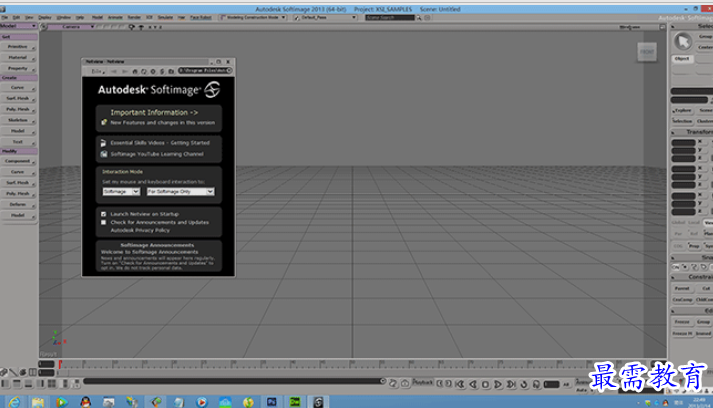Viewport: 713px width, 408px height.
Task: Click the Parent button in Constrain panel
Action: (x=682, y=288)
